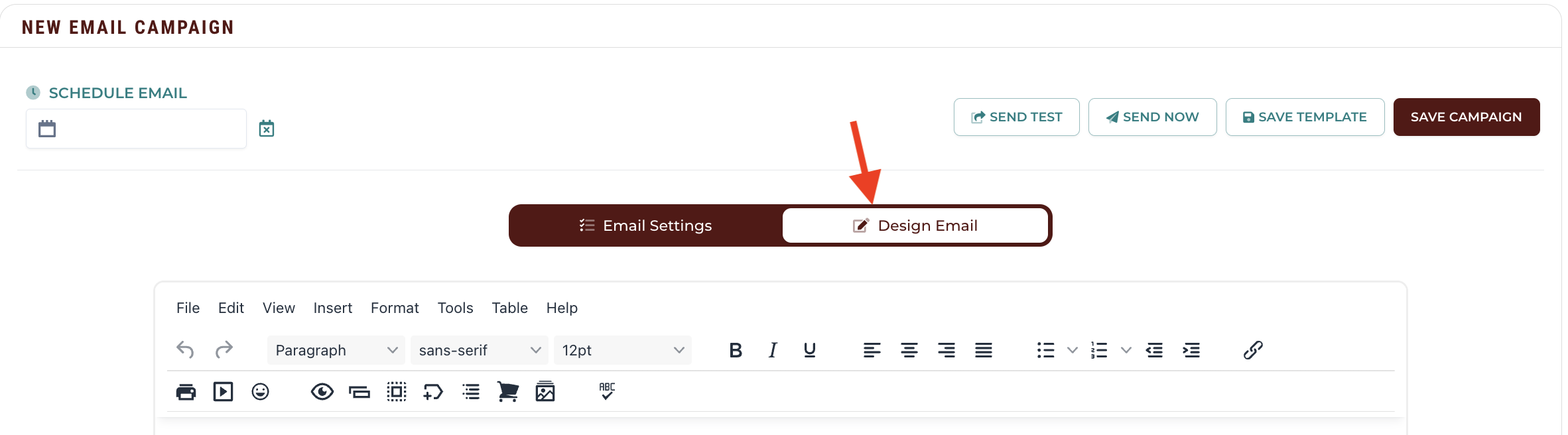Toggle underline formatting

tap(810, 350)
